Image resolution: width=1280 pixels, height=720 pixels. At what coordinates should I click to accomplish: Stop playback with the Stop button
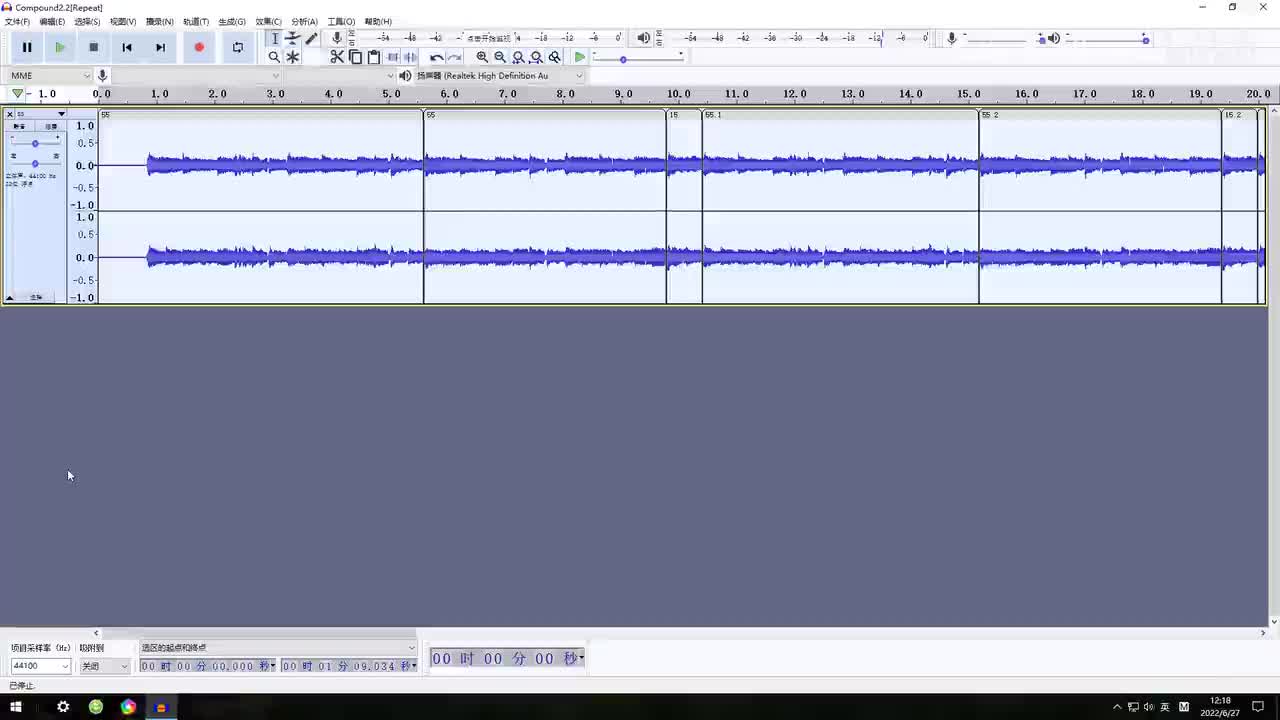pyautogui.click(x=94, y=47)
